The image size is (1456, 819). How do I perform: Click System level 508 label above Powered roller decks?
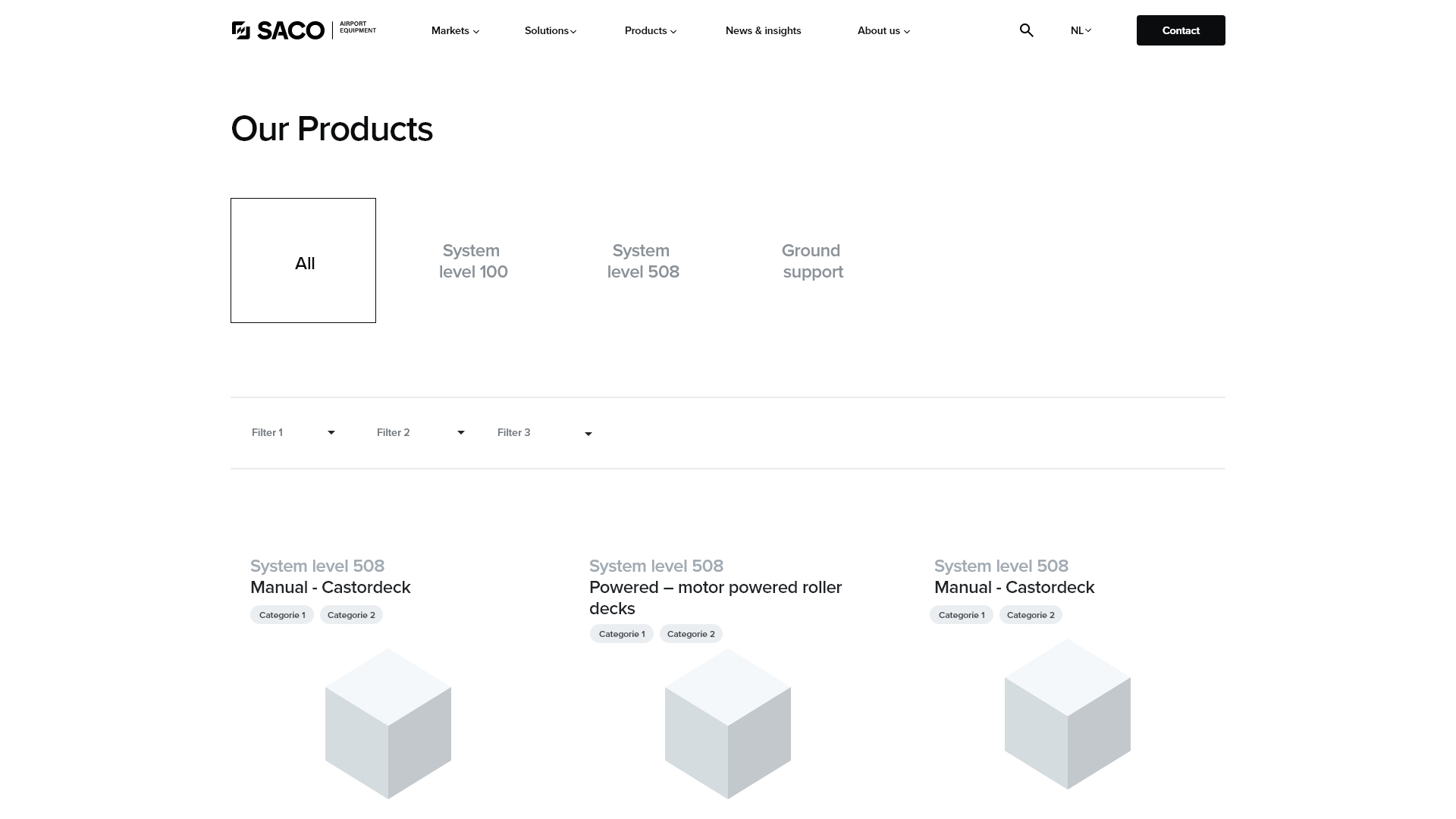(656, 566)
